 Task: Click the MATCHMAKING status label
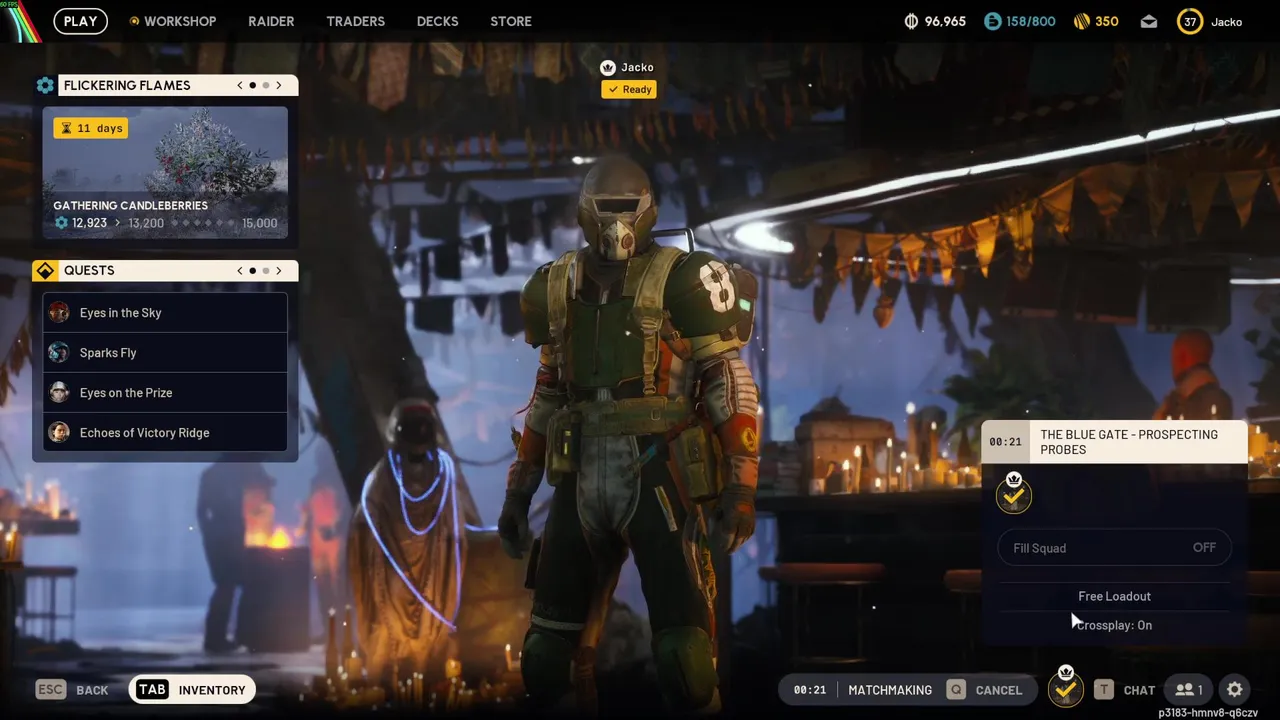pyautogui.click(x=890, y=690)
